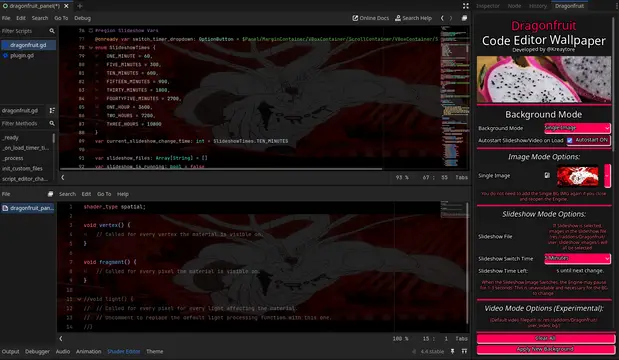
Task: Open the Slideshow Switch Time dropdown
Action: click(577, 258)
